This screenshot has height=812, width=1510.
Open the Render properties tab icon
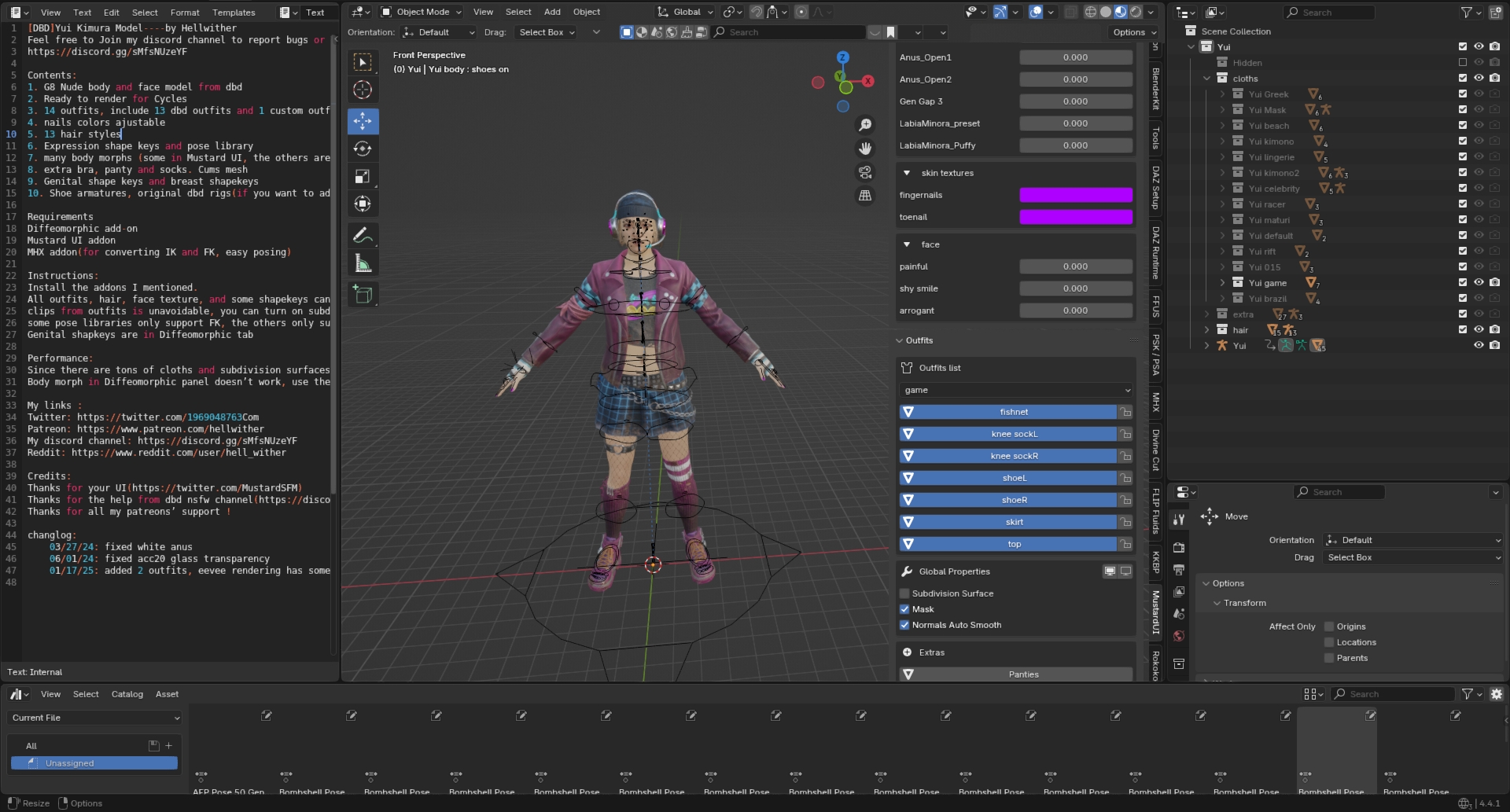(1178, 547)
